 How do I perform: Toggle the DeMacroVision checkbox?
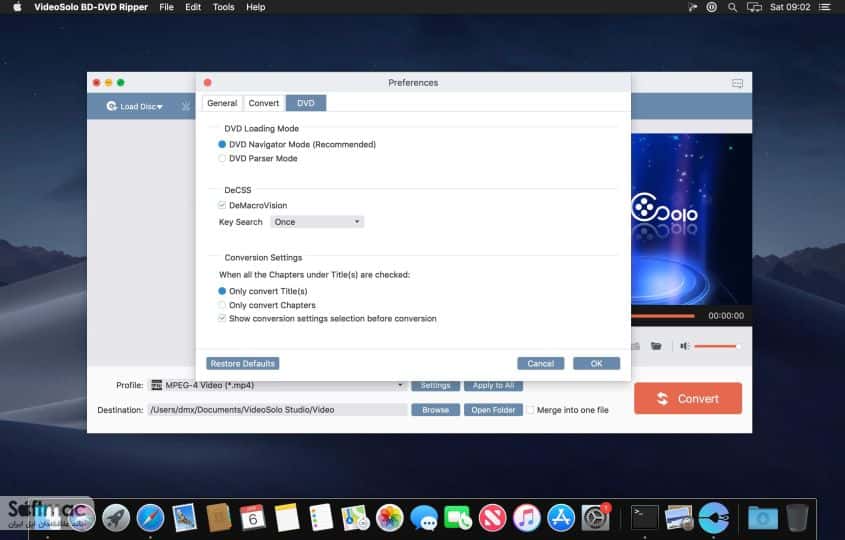[x=222, y=205]
